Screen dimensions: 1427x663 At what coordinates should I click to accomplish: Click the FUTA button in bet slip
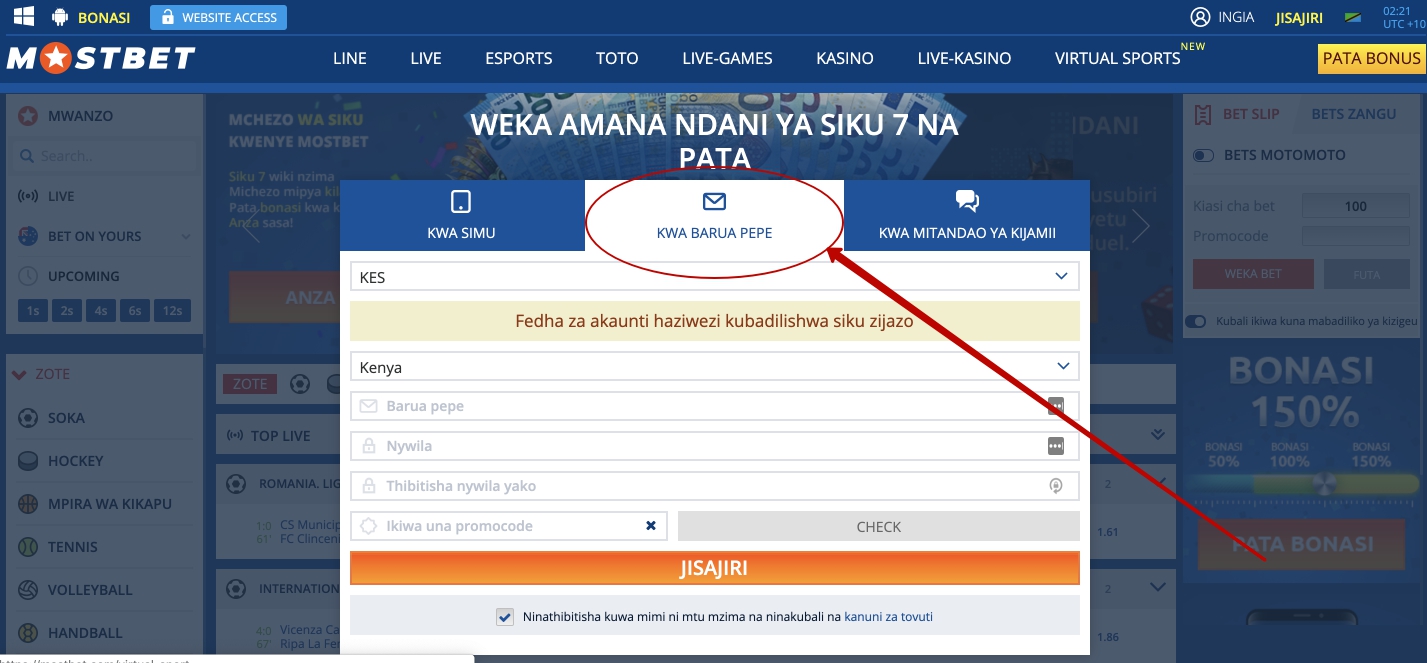1366,274
